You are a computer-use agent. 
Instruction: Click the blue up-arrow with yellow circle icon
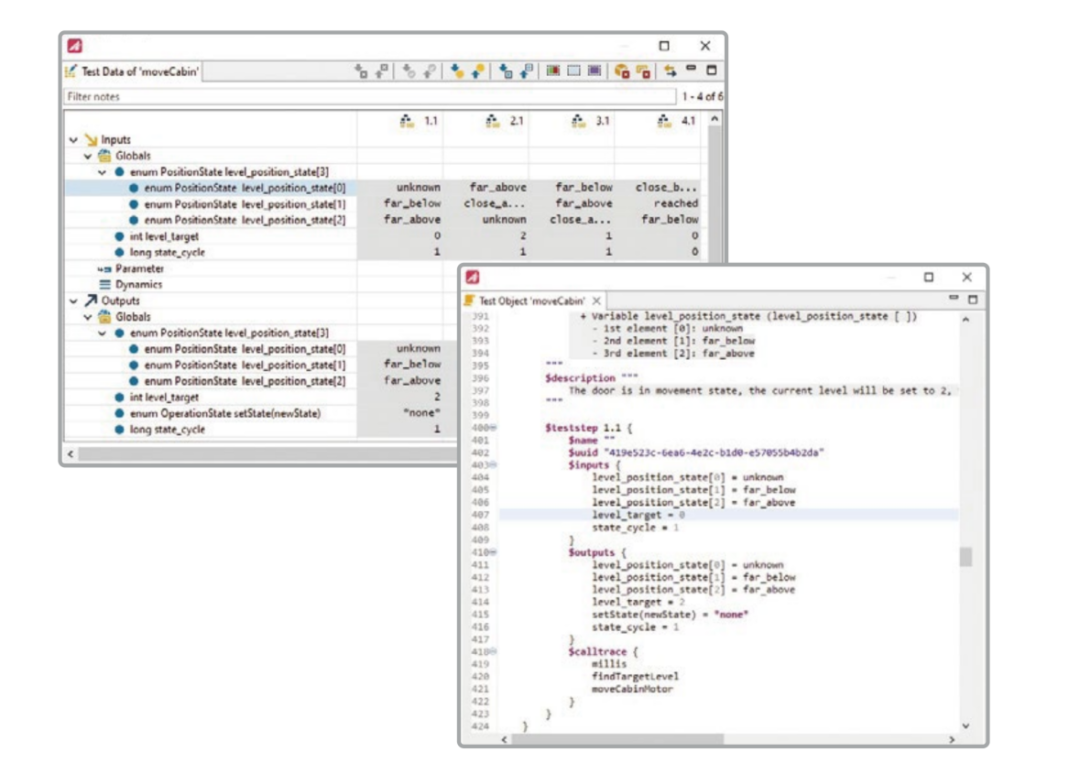click(x=478, y=70)
